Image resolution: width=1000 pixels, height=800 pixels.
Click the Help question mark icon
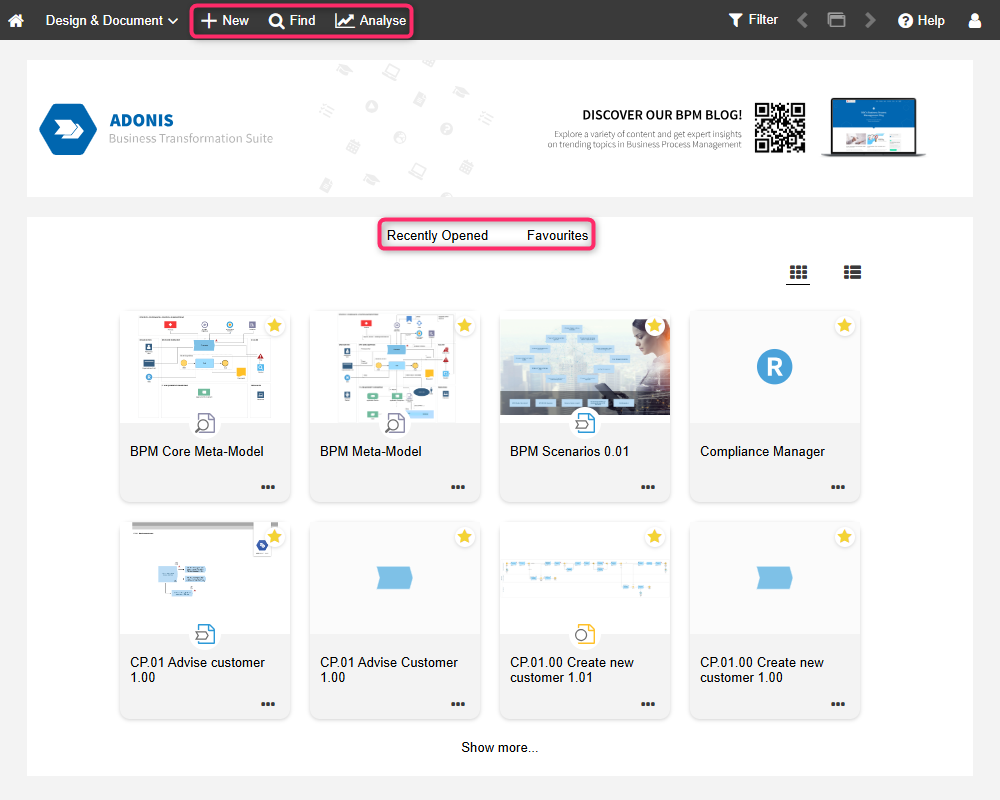pos(905,20)
